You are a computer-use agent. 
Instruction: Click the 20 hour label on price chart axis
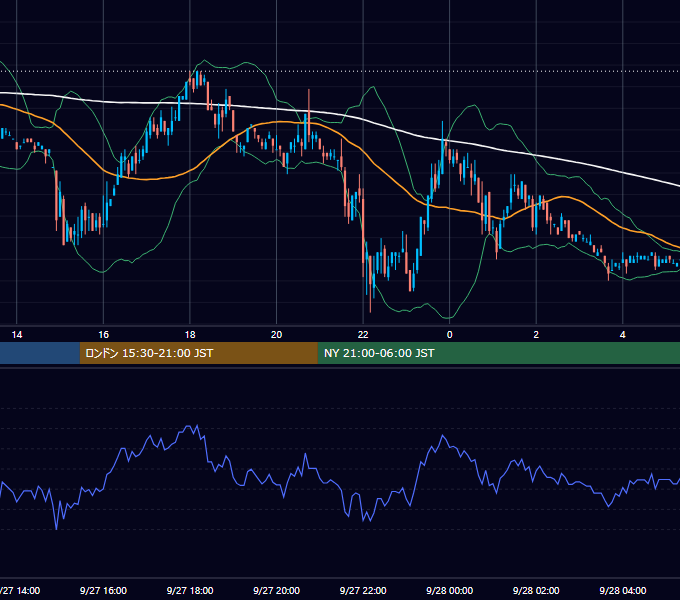tap(276, 335)
